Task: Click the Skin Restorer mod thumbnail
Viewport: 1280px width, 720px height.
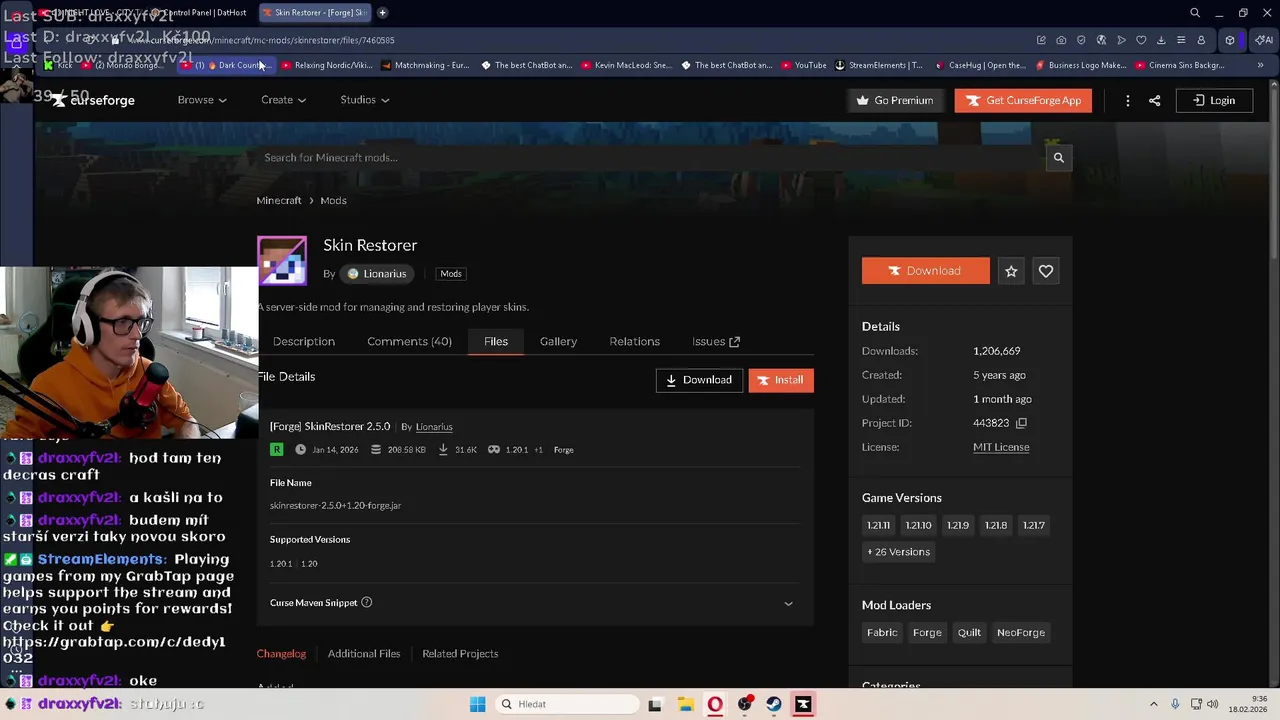Action: pyautogui.click(x=282, y=261)
